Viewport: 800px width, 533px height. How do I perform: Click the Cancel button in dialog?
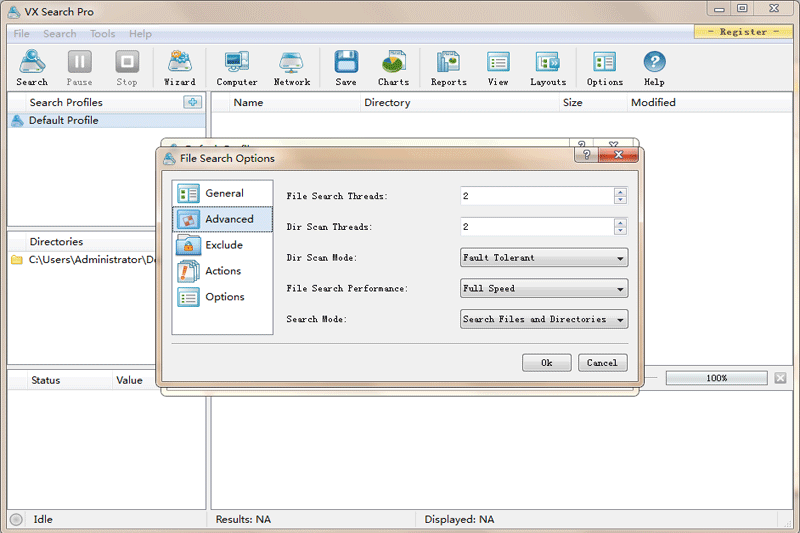(x=602, y=363)
